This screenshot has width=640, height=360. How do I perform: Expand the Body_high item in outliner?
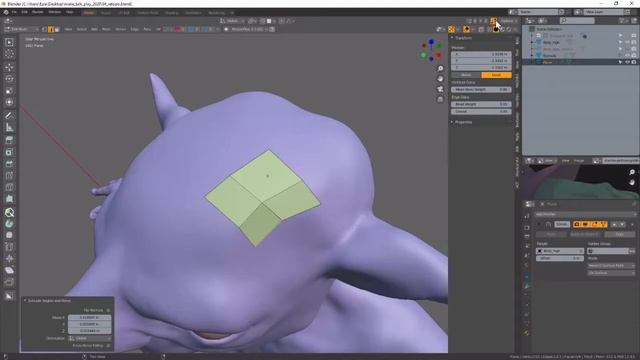532,42
